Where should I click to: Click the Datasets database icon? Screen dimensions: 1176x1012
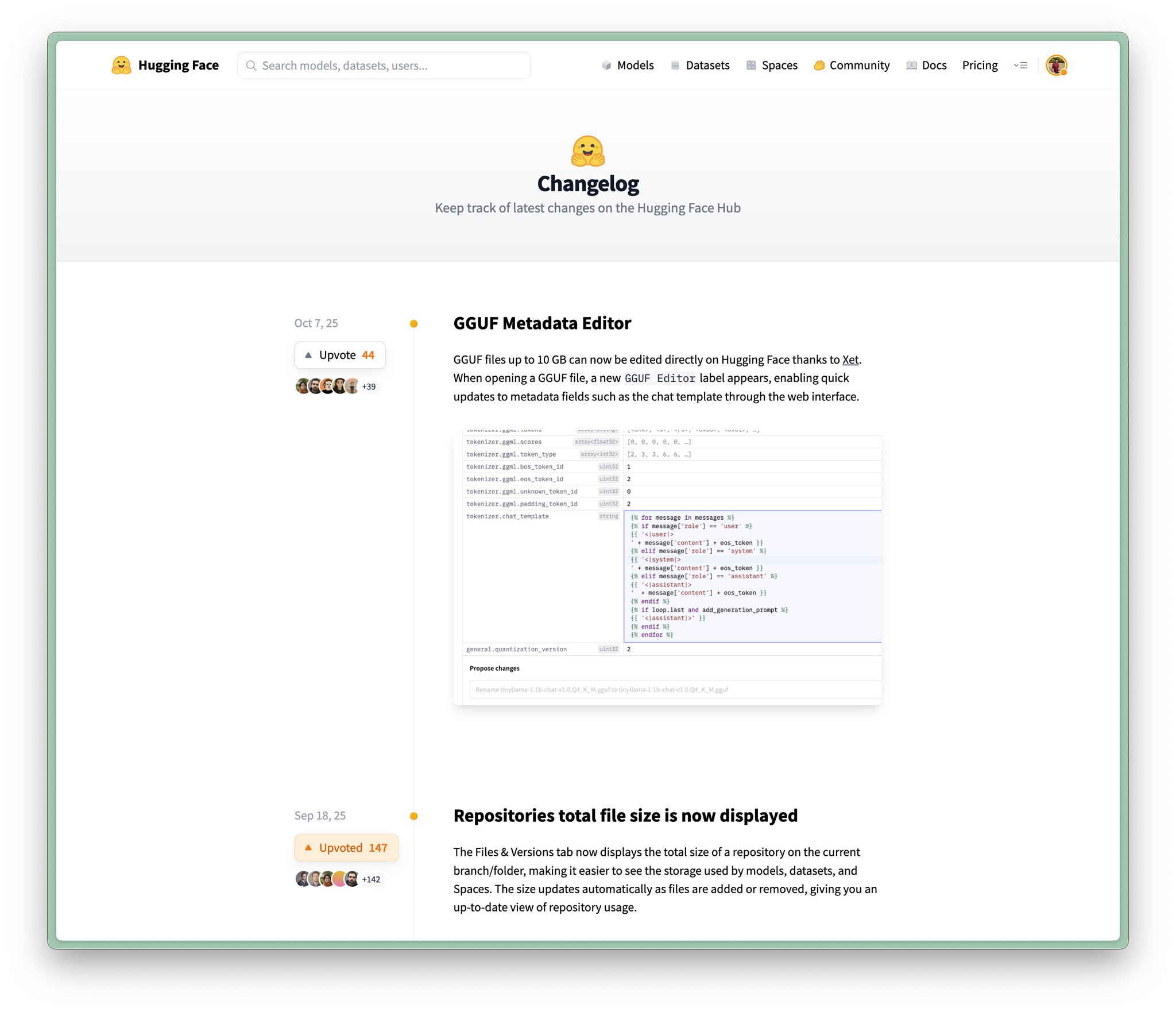(x=675, y=65)
